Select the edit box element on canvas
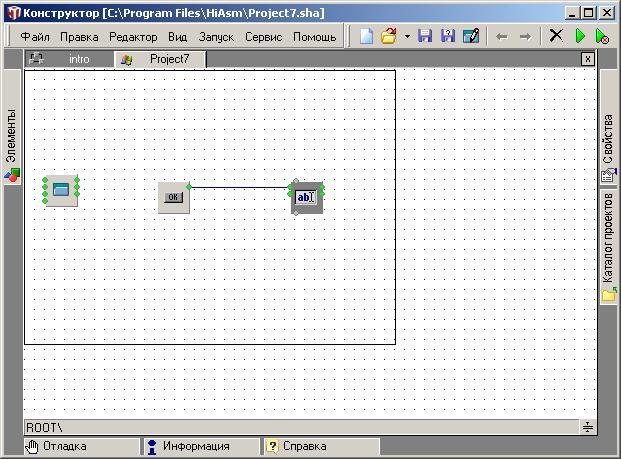 306,197
